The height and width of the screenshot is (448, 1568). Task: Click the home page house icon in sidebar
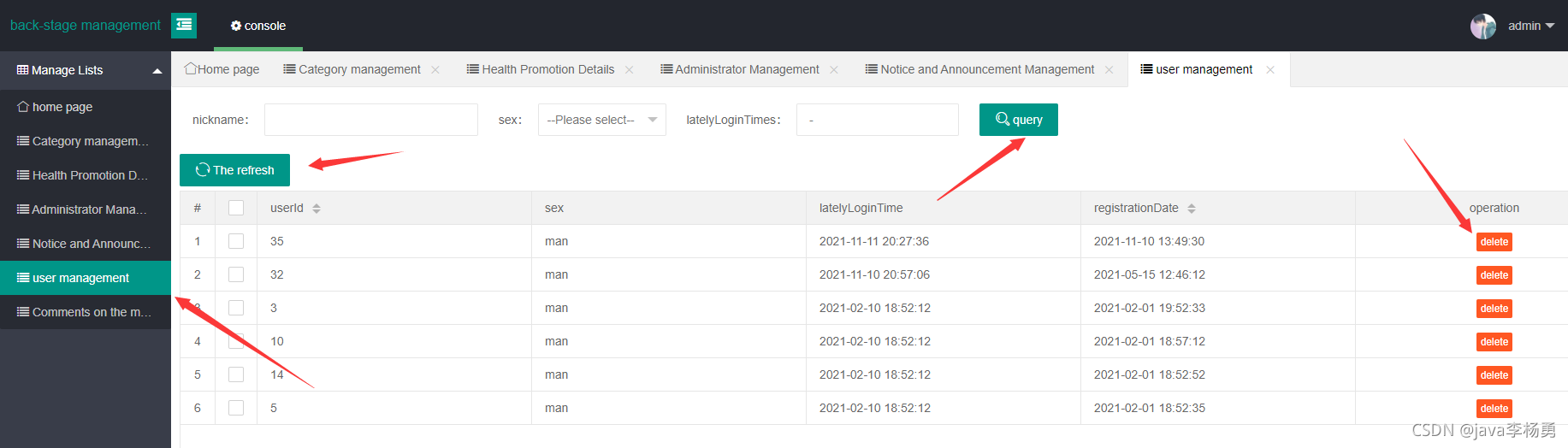23,107
